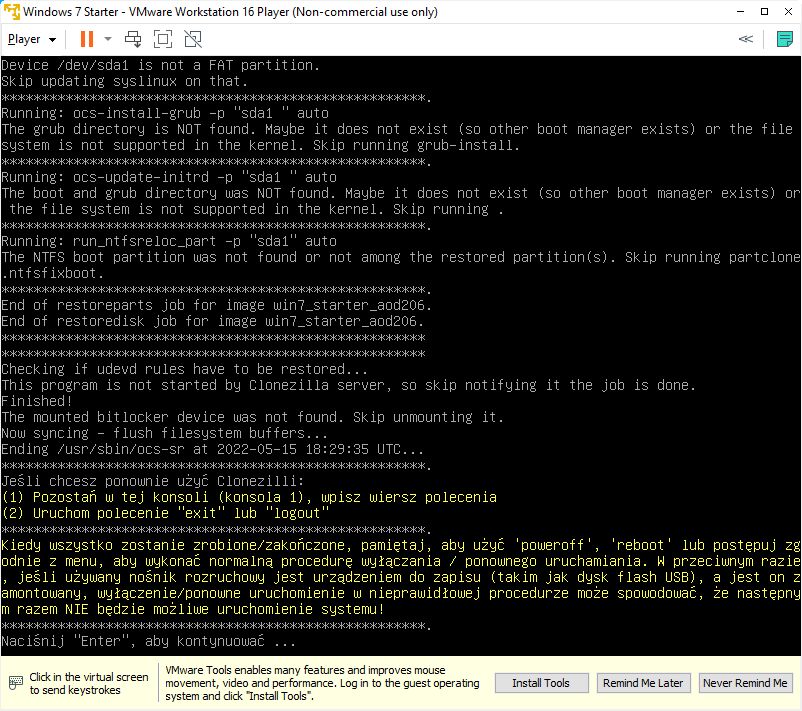Click the Remind Me Later button

(x=642, y=683)
